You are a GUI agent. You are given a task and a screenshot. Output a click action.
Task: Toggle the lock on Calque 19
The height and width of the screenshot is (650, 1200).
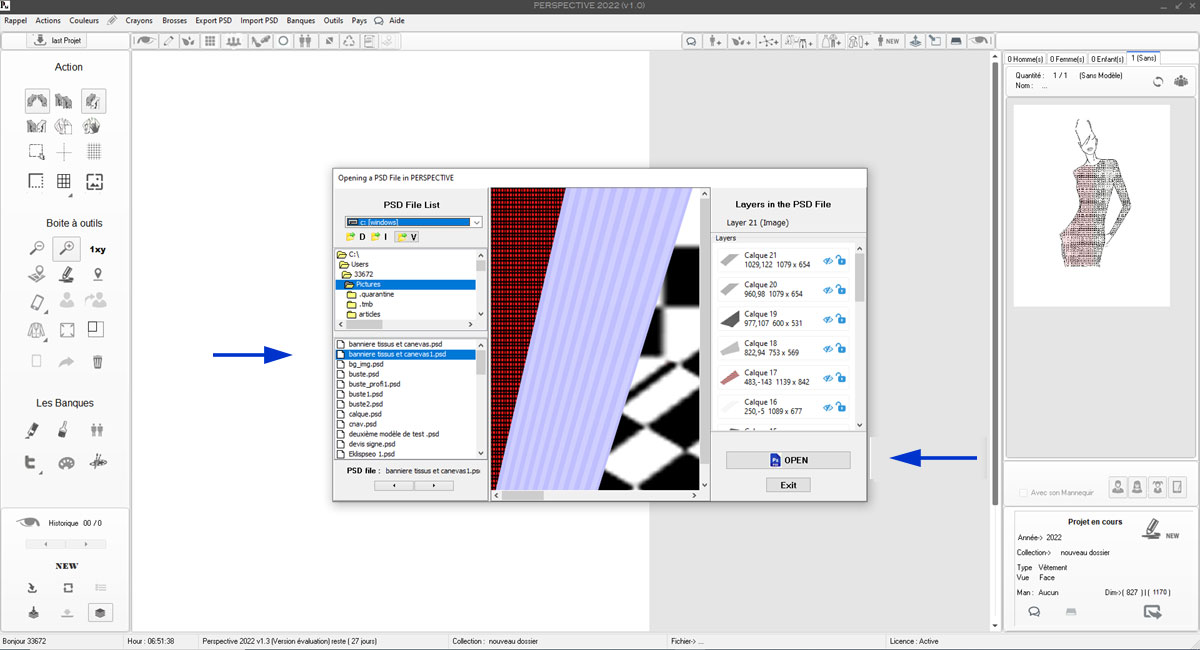click(x=841, y=319)
